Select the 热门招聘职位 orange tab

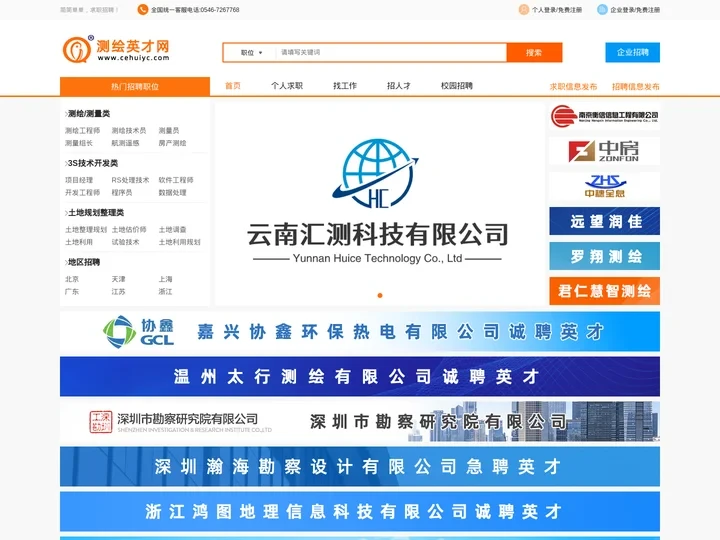coord(135,86)
